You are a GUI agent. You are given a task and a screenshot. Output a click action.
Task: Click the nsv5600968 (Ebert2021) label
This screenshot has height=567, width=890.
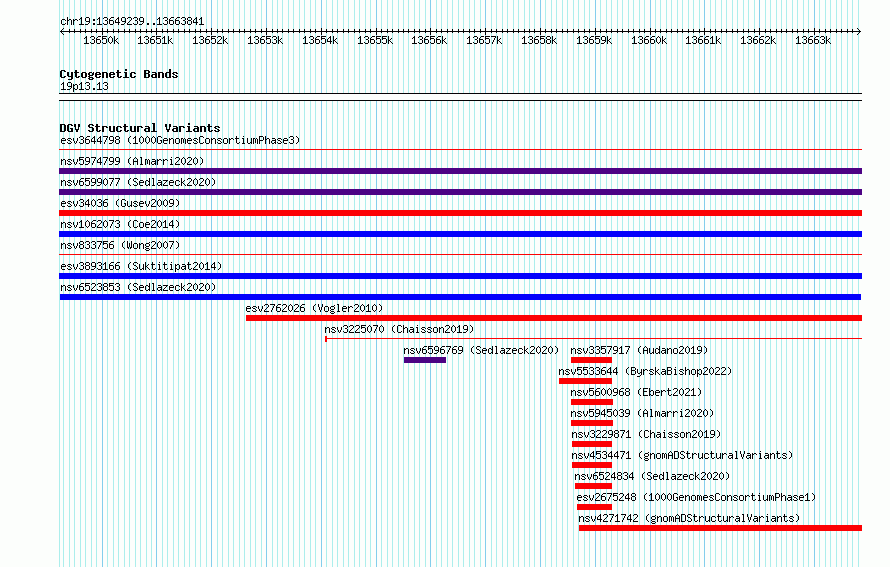(x=636, y=392)
